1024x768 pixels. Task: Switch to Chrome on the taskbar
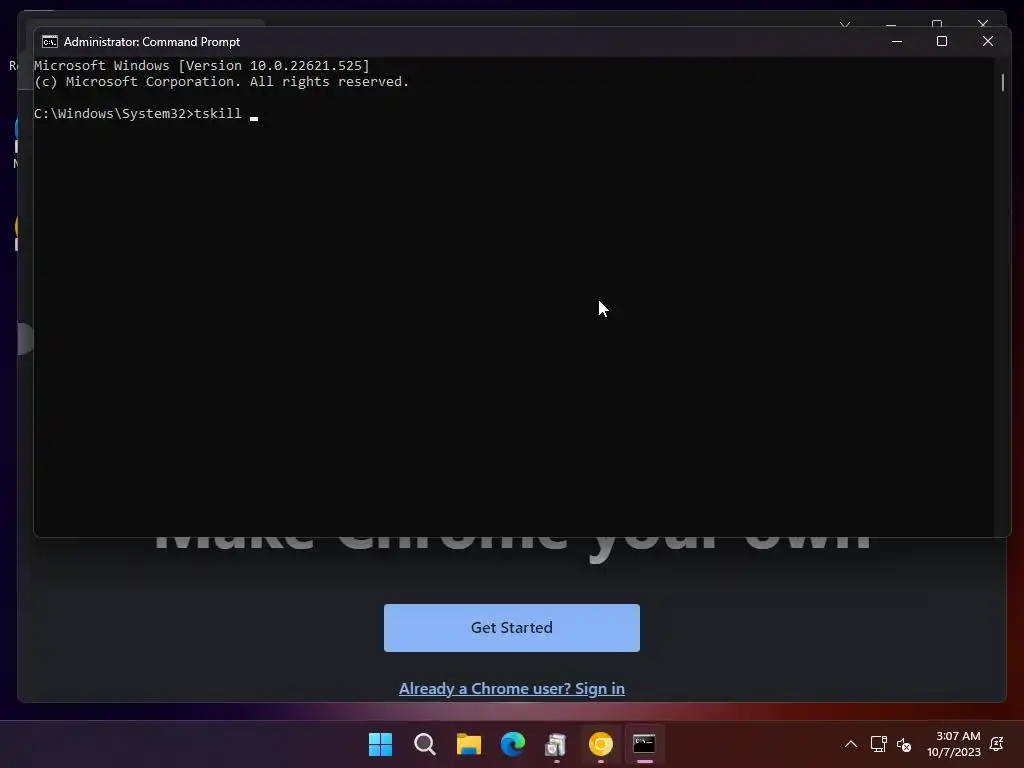601,744
